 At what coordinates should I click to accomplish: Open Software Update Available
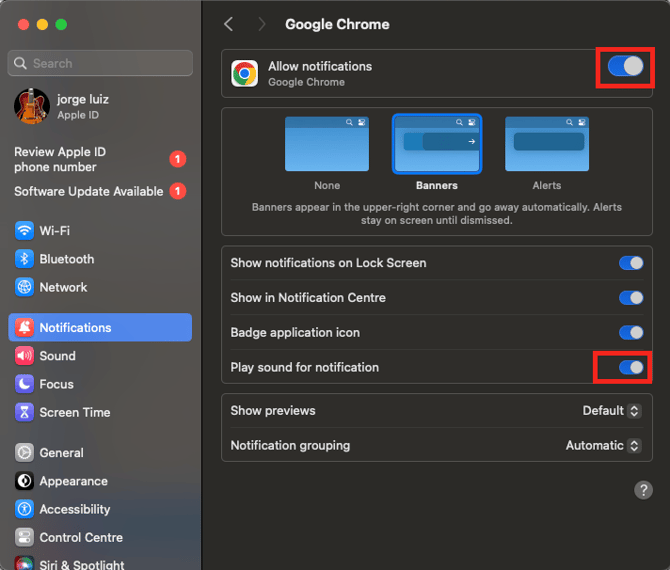coord(100,191)
